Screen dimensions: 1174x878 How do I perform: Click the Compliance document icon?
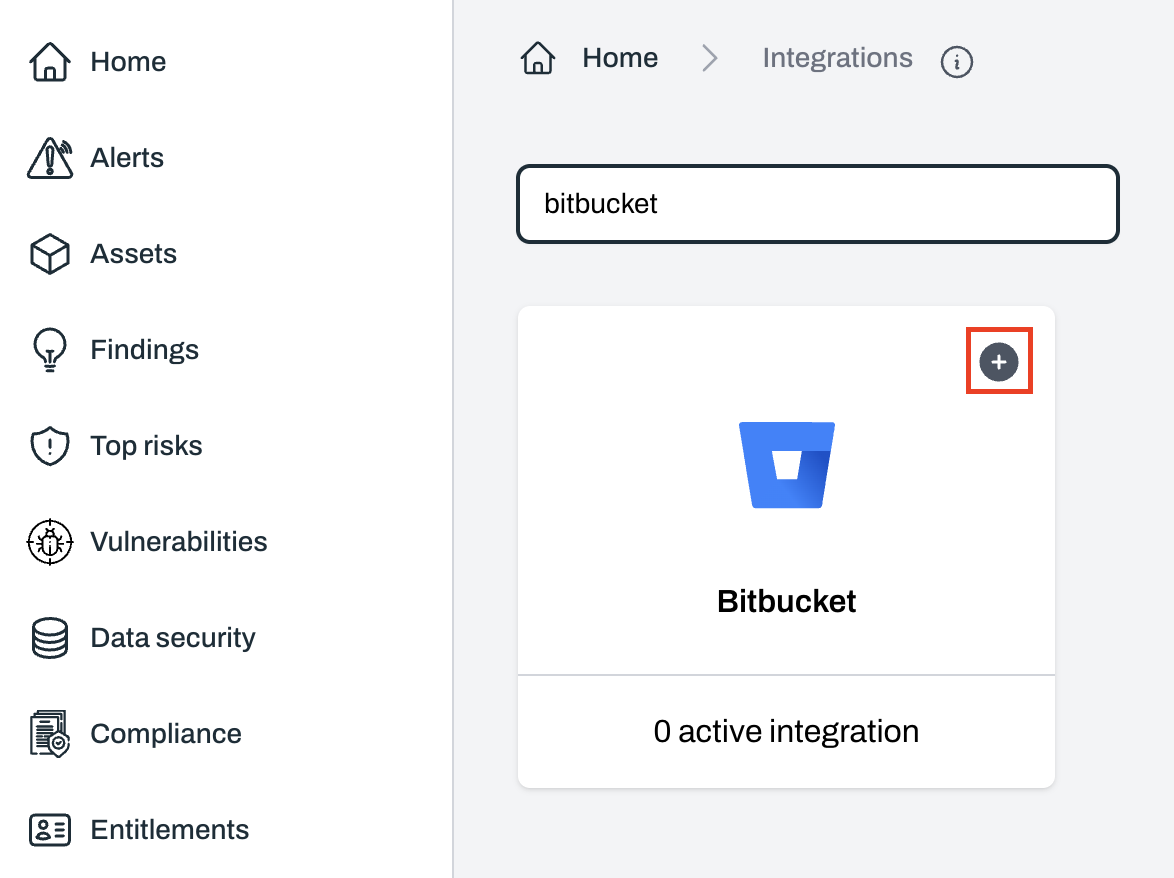(49, 734)
